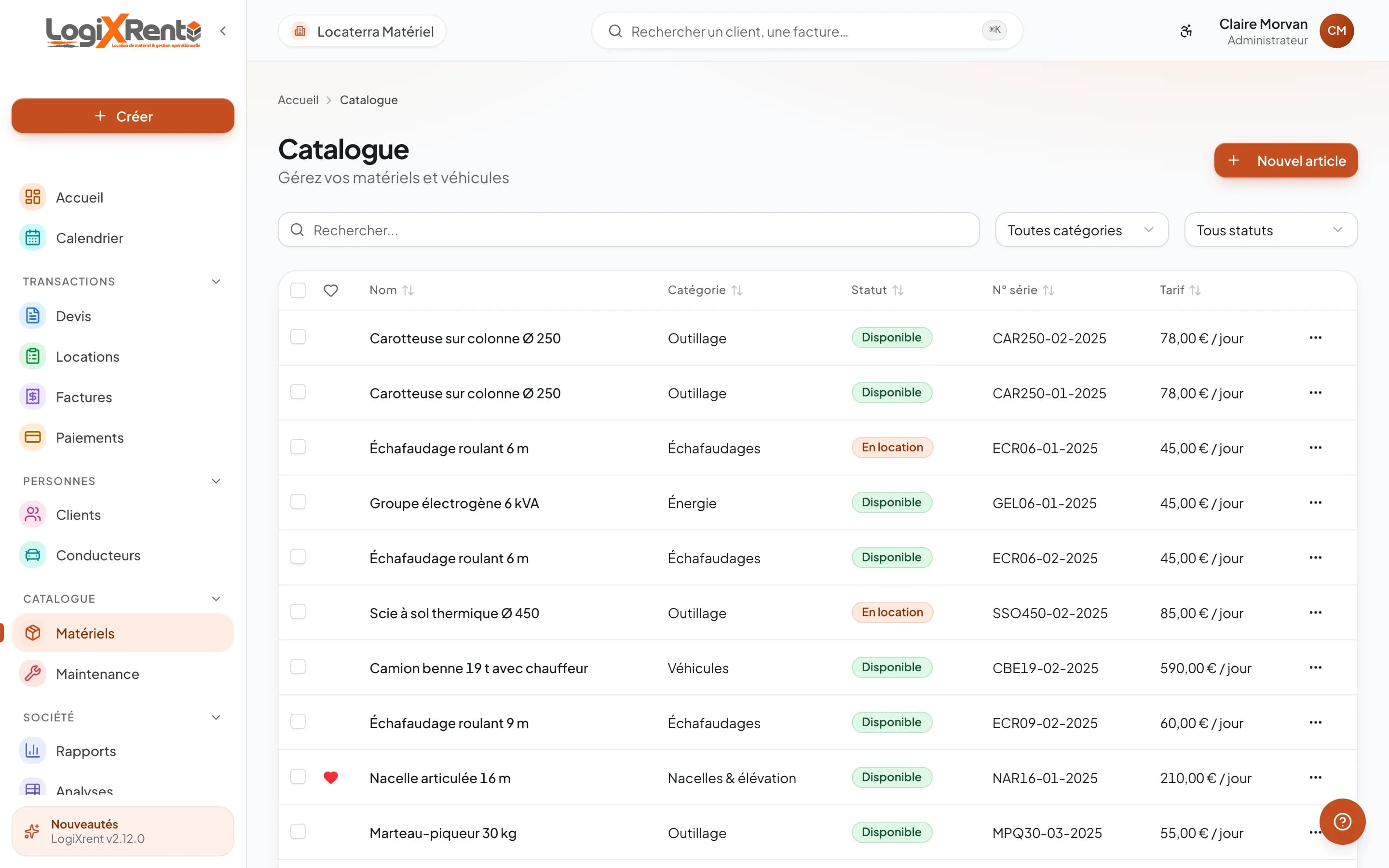Click the favorites heart in table header
The height and width of the screenshot is (868, 1389).
330,290
